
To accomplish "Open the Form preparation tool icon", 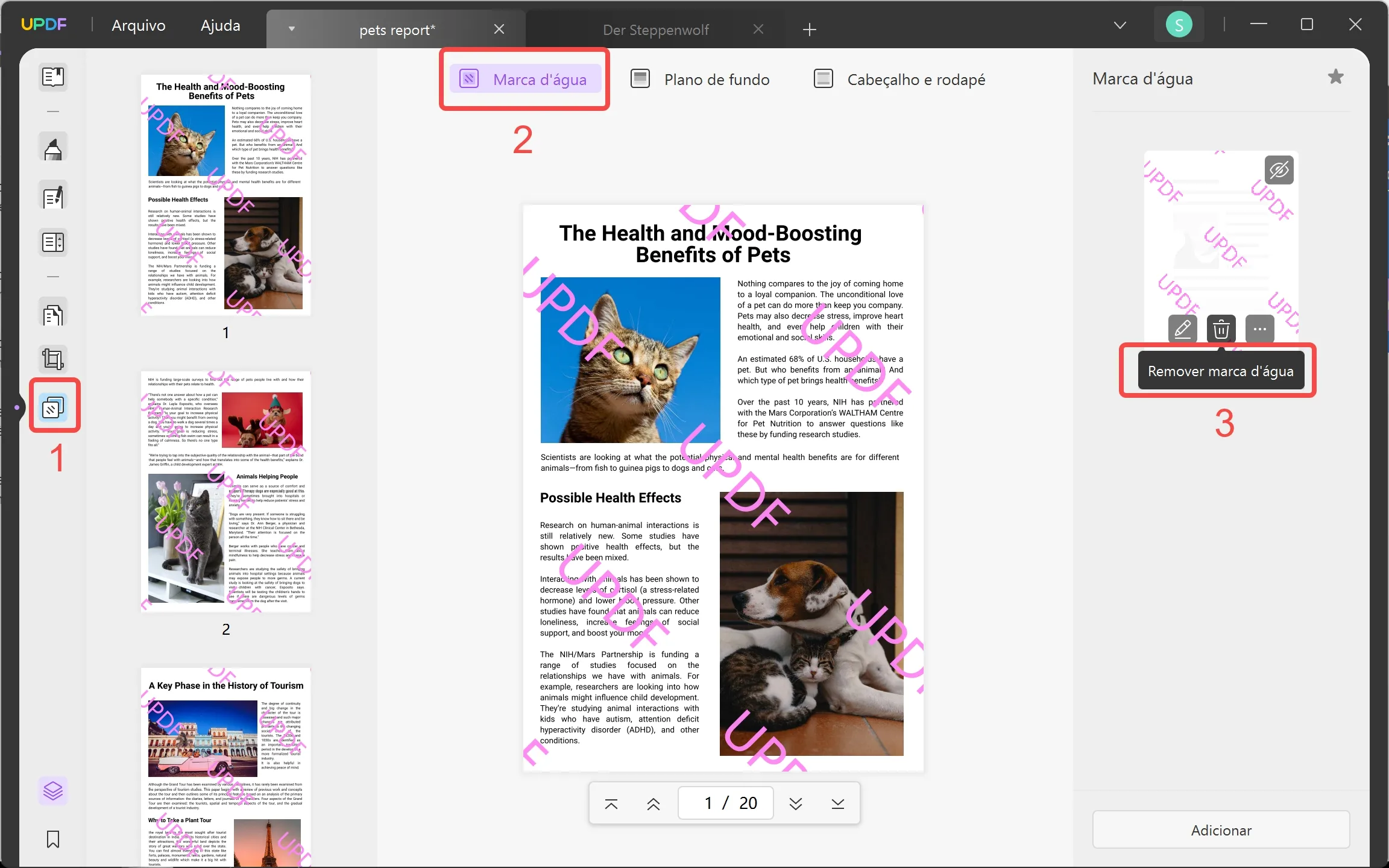I will click(x=53, y=243).
